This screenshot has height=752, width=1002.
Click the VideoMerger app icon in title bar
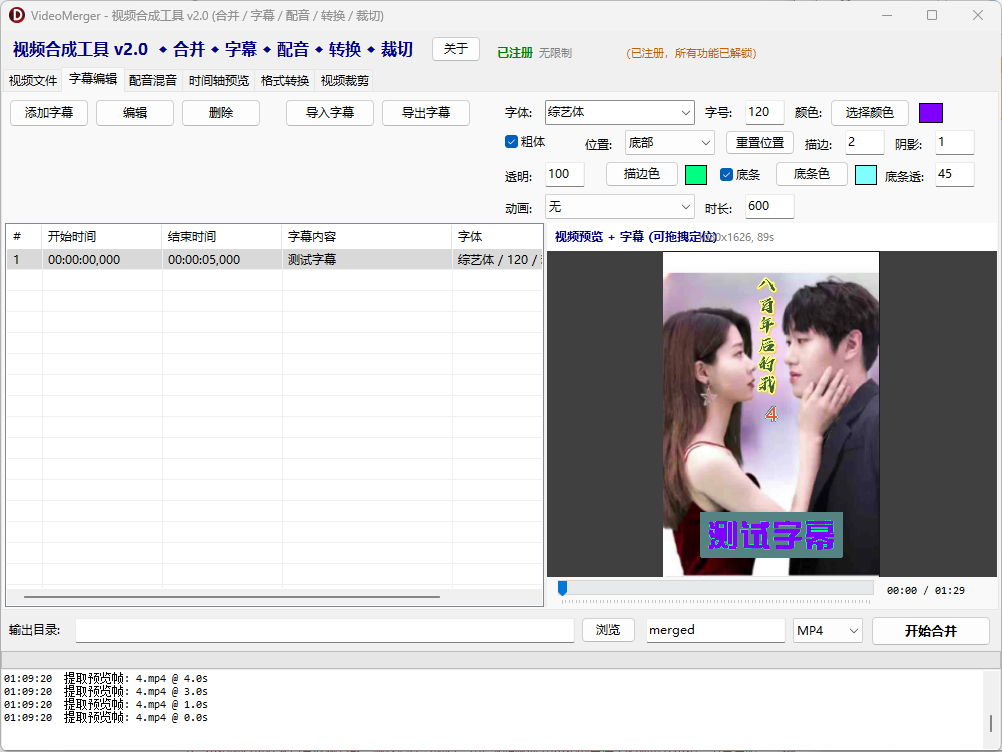point(17,16)
